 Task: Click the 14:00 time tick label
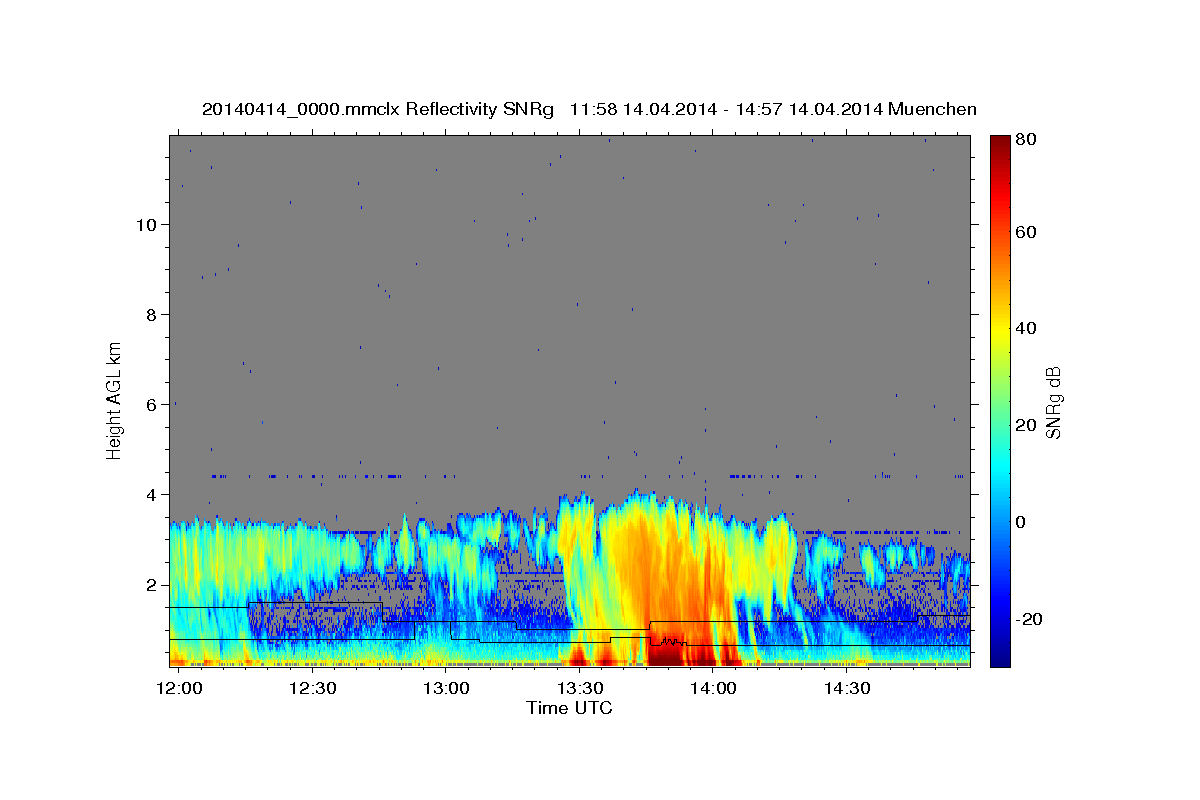[x=712, y=688]
